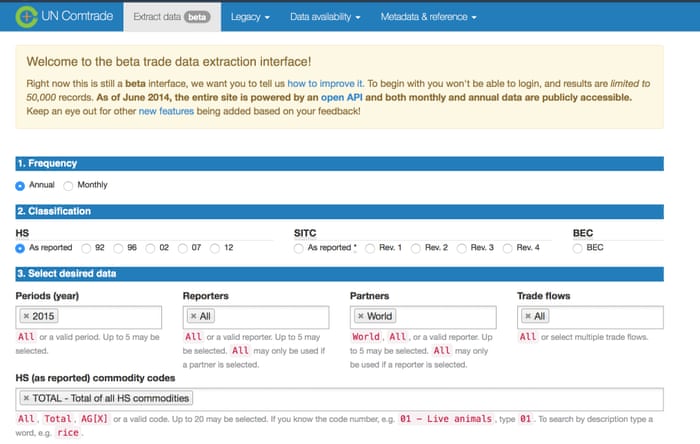Follow the 'new features' link
The image size is (700, 444).
point(166,111)
